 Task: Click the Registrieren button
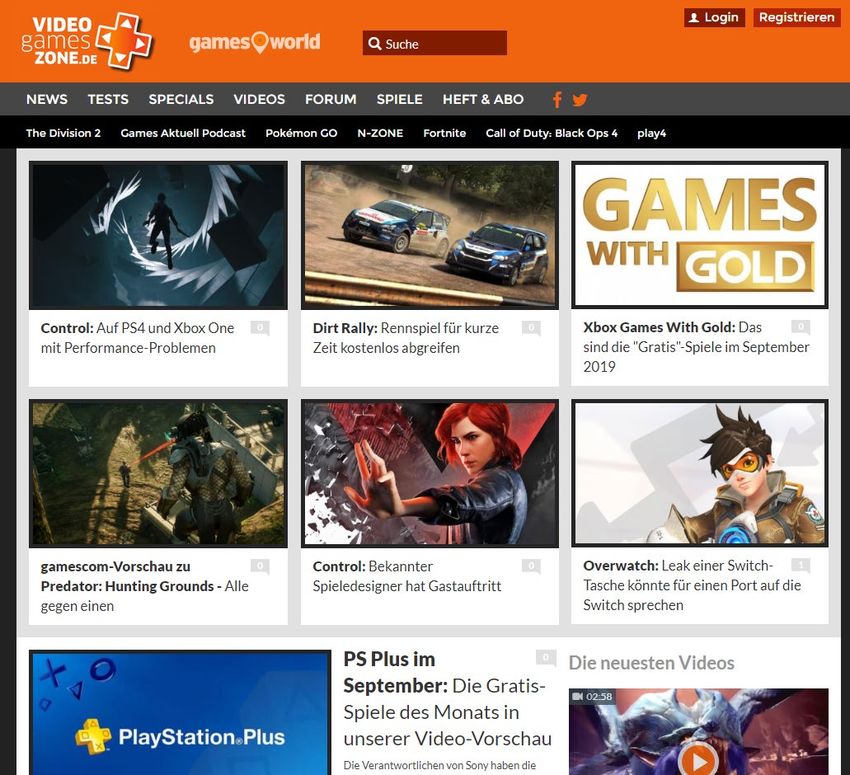pos(796,17)
